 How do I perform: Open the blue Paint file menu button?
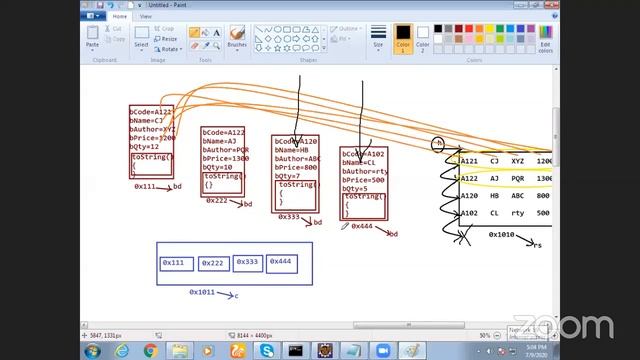point(93,16)
